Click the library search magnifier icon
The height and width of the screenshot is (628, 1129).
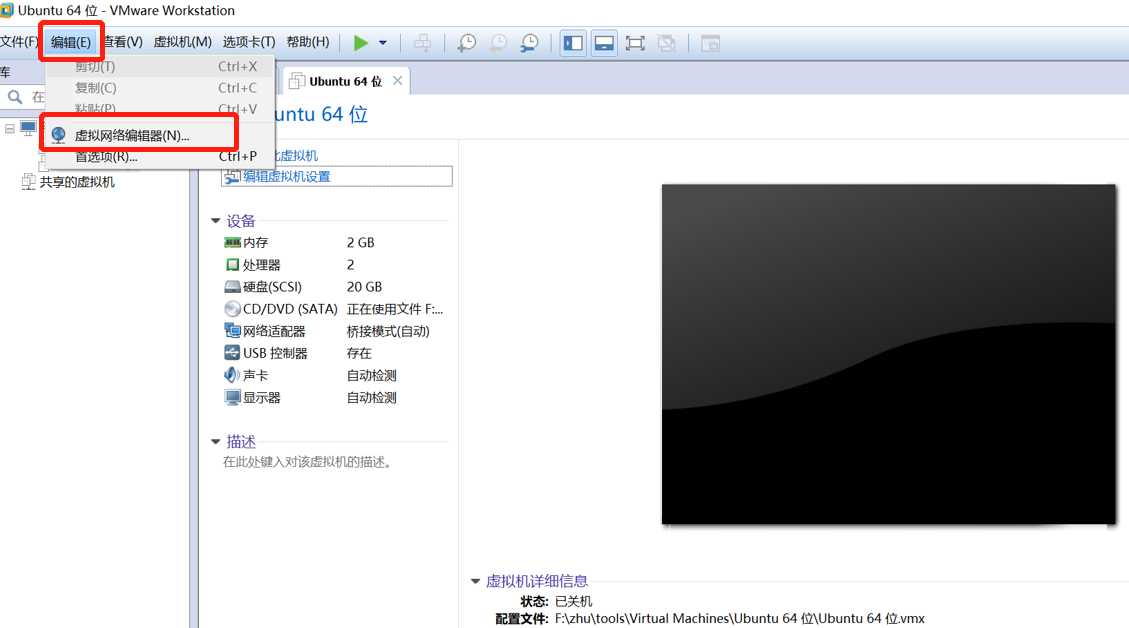coord(15,97)
